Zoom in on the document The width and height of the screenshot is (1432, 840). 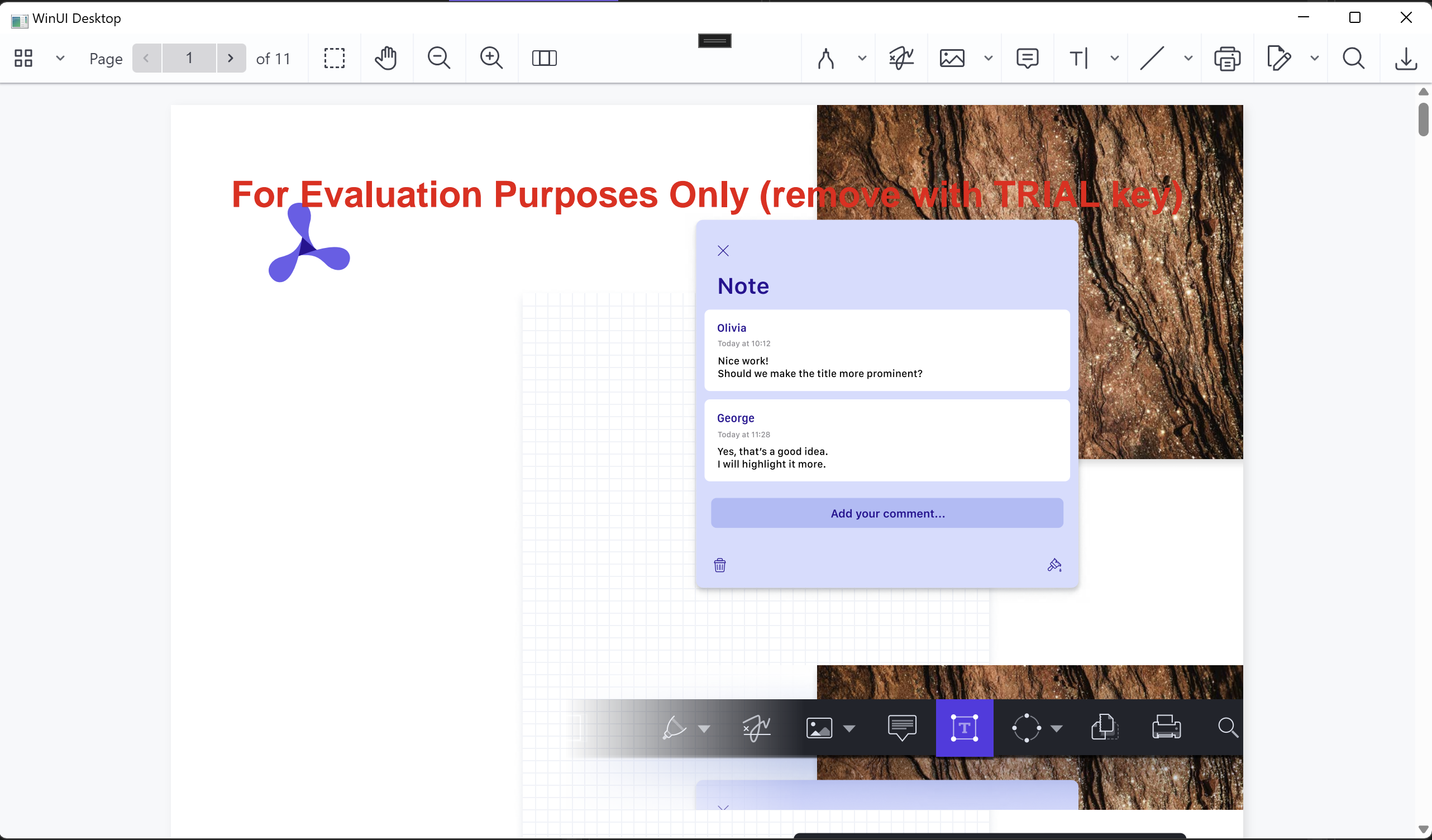(x=491, y=58)
